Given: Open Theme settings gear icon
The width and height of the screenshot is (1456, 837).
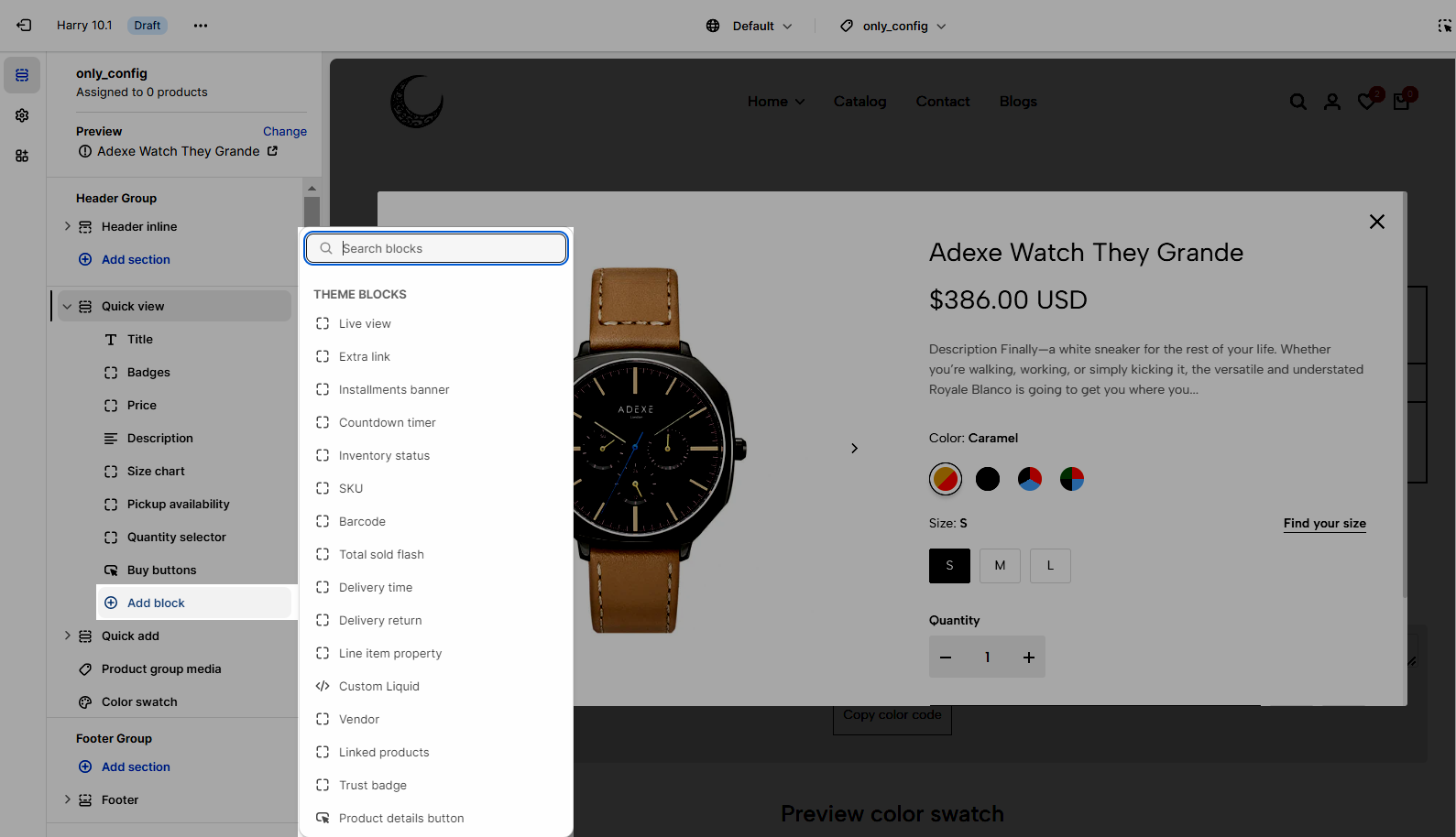Looking at the screenshot, I should tap(22, 115).
